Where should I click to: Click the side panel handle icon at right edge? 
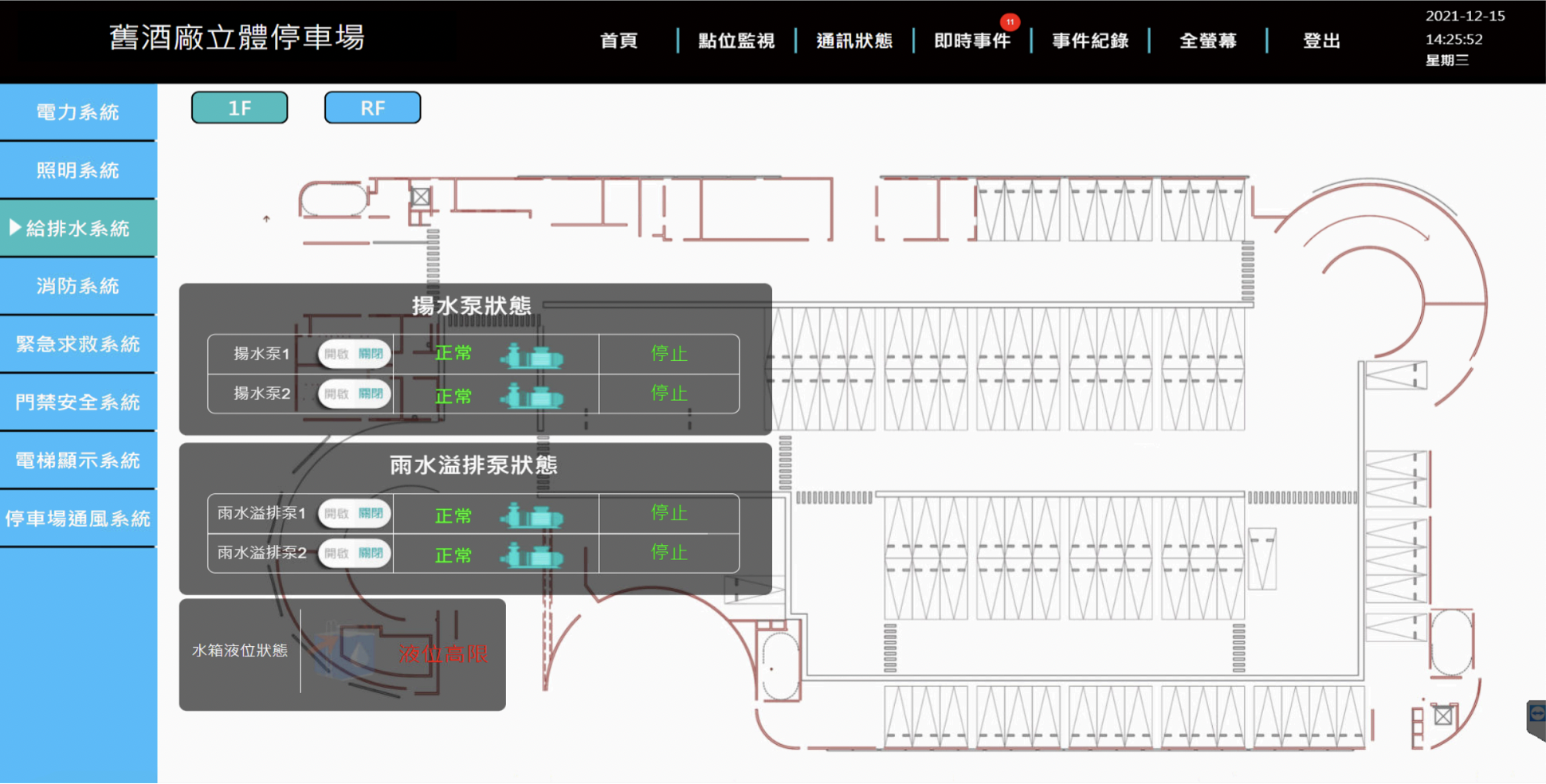coord(1536,719)
